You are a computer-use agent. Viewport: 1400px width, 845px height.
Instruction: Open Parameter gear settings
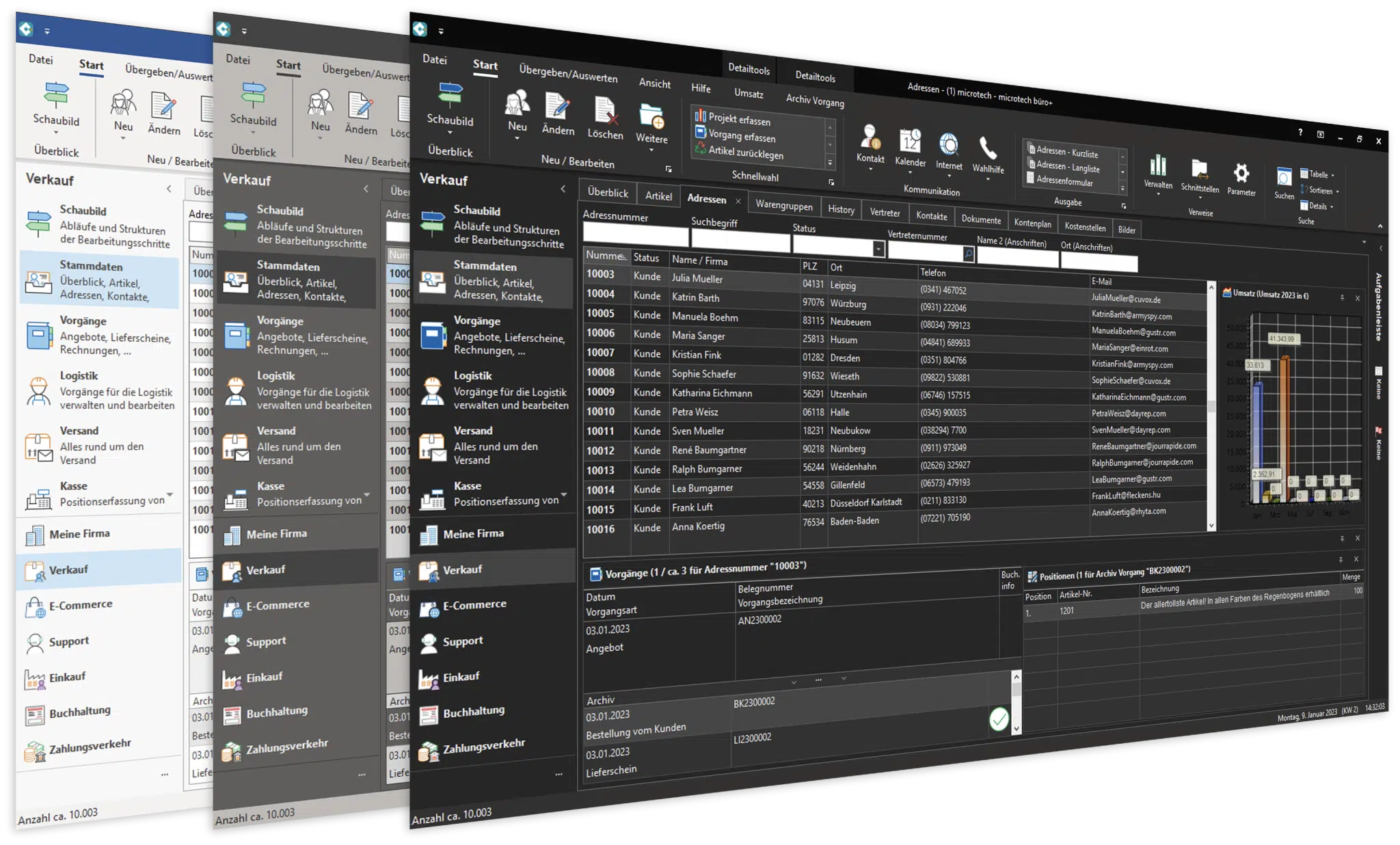pos(1241,173)
